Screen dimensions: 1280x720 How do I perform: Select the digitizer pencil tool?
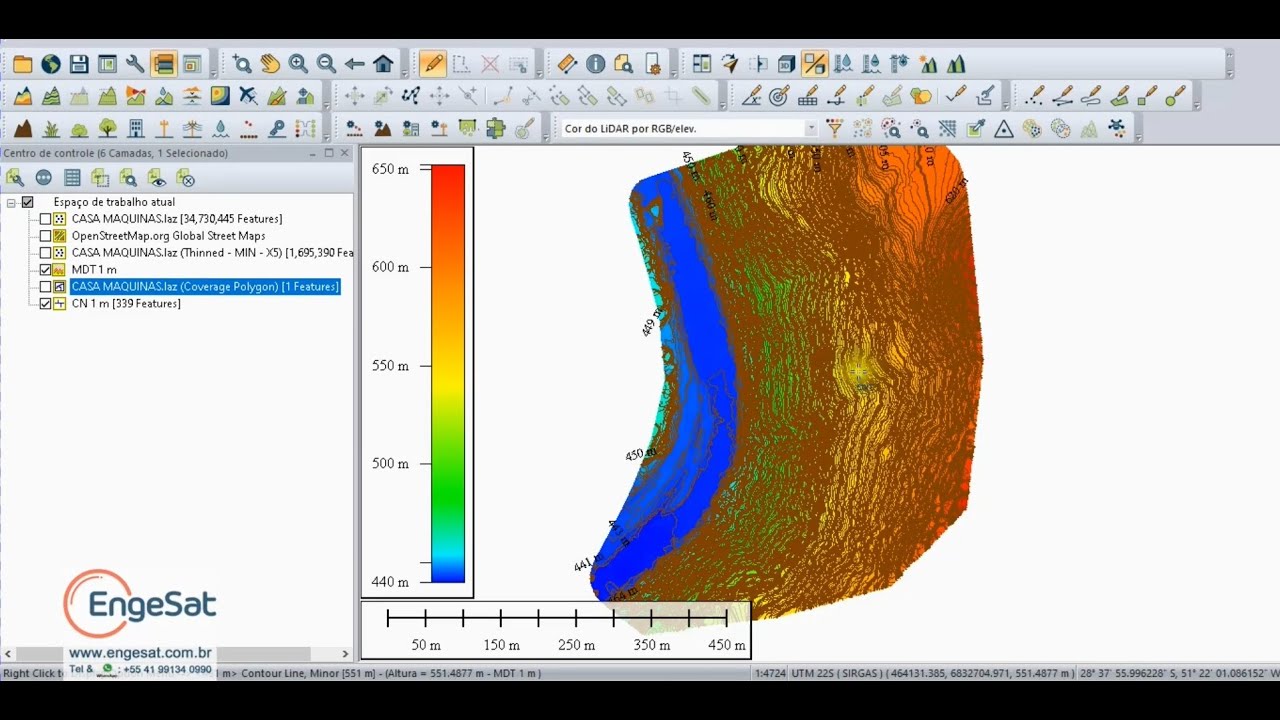(432, 64)
